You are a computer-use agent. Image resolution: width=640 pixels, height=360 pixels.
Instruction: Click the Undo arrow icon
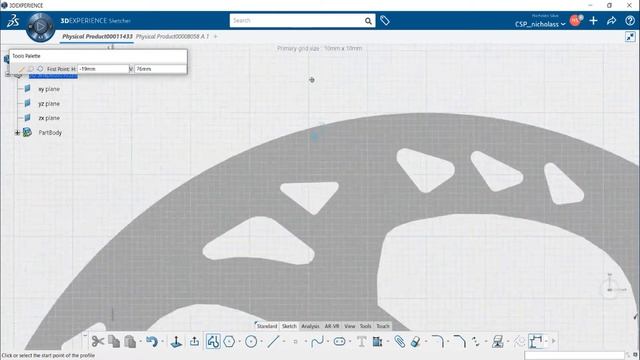152,341
